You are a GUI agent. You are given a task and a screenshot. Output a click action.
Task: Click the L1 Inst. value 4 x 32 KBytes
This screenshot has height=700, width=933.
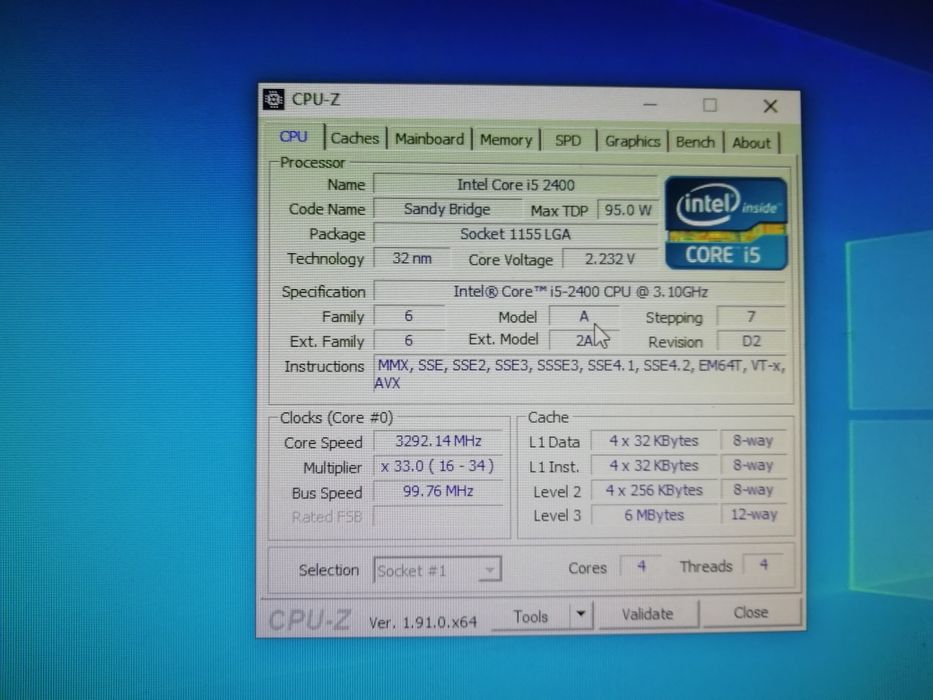[654, 465]
